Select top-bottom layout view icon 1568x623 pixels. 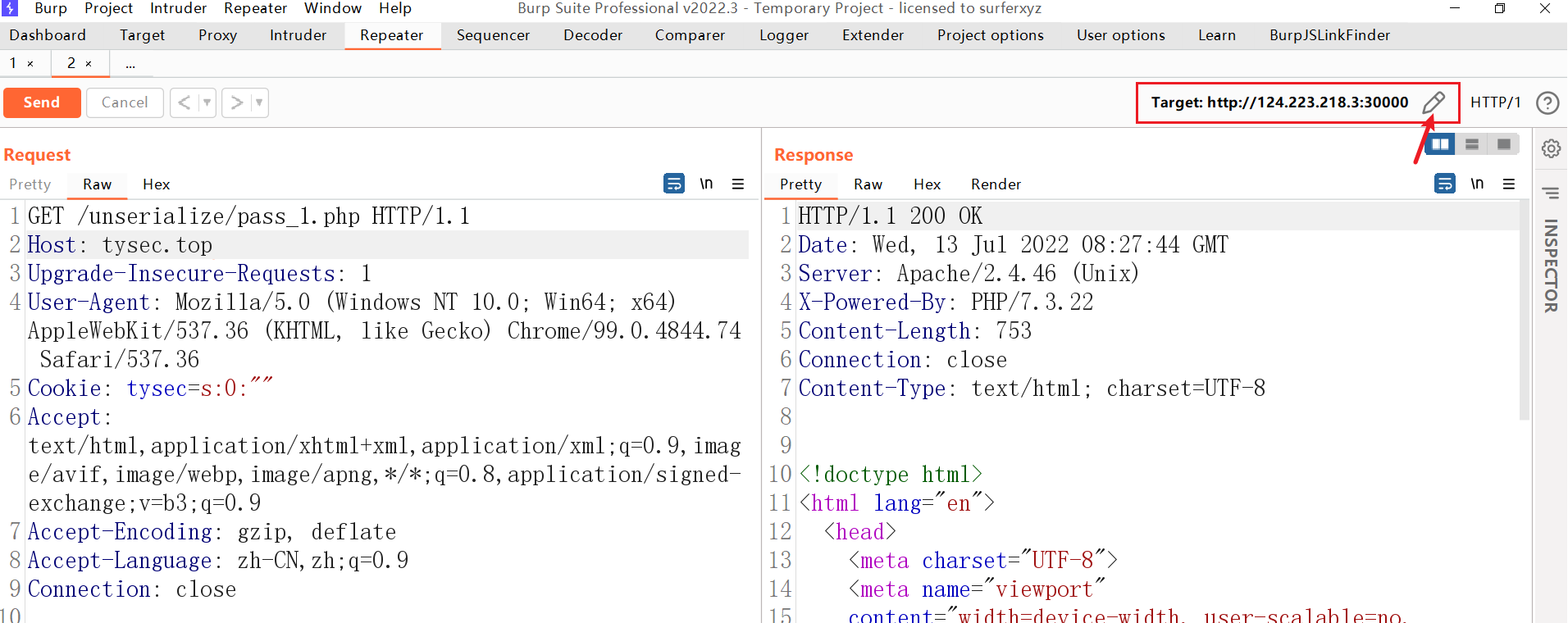1472,144
